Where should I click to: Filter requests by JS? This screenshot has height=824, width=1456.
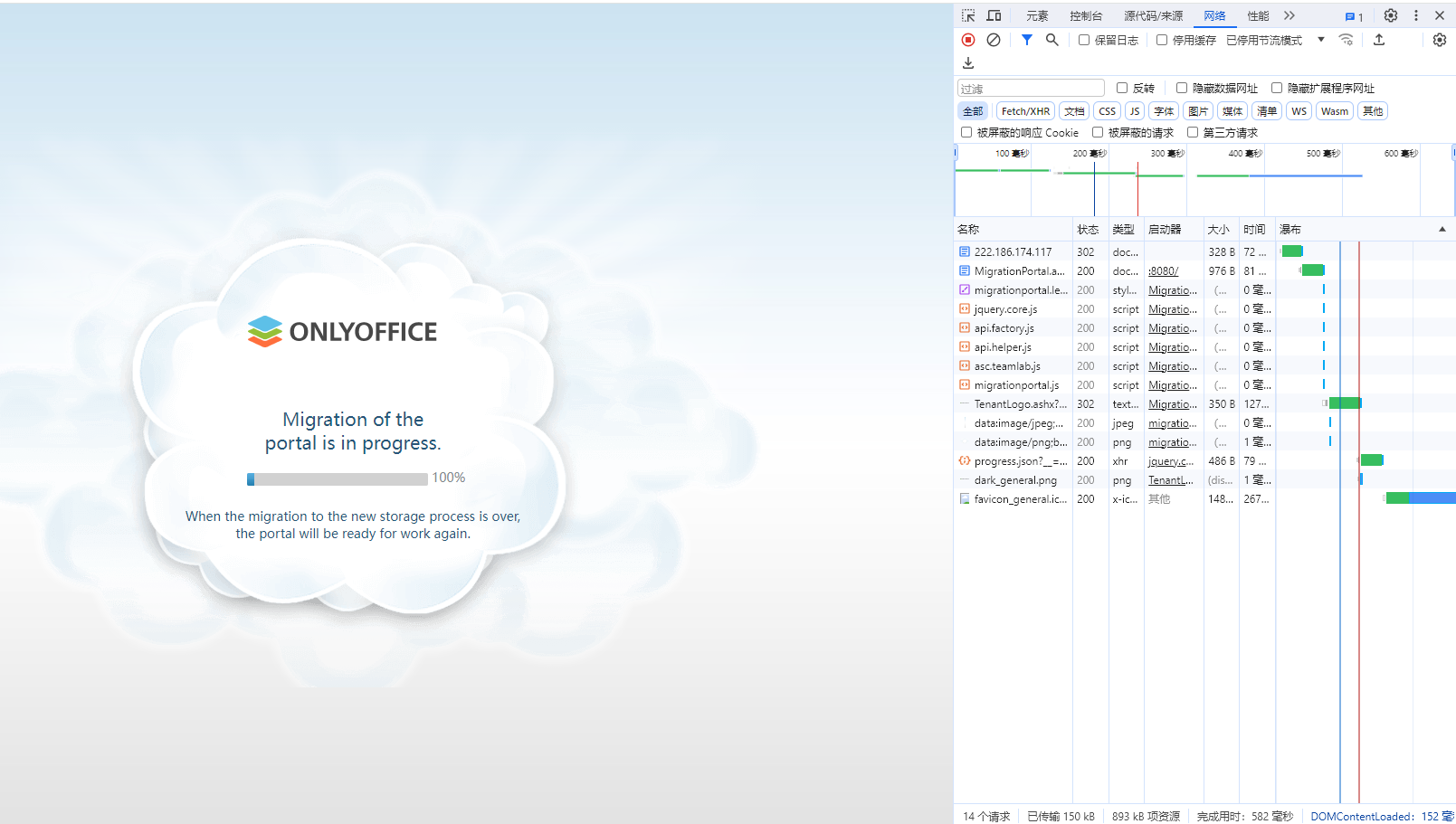pos(1135,111)
